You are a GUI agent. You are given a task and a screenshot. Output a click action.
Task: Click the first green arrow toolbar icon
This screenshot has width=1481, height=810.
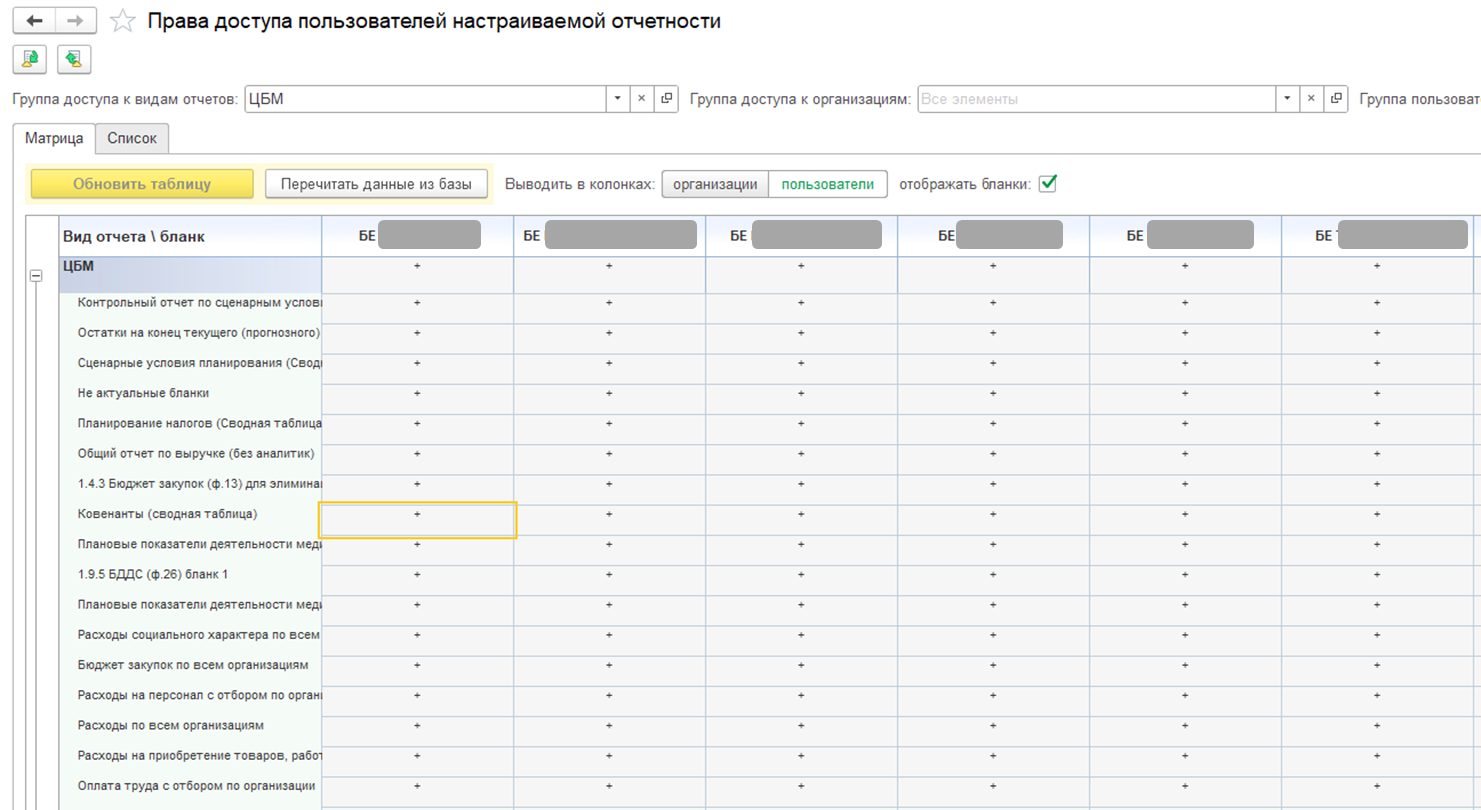click(x=30, y=59)
